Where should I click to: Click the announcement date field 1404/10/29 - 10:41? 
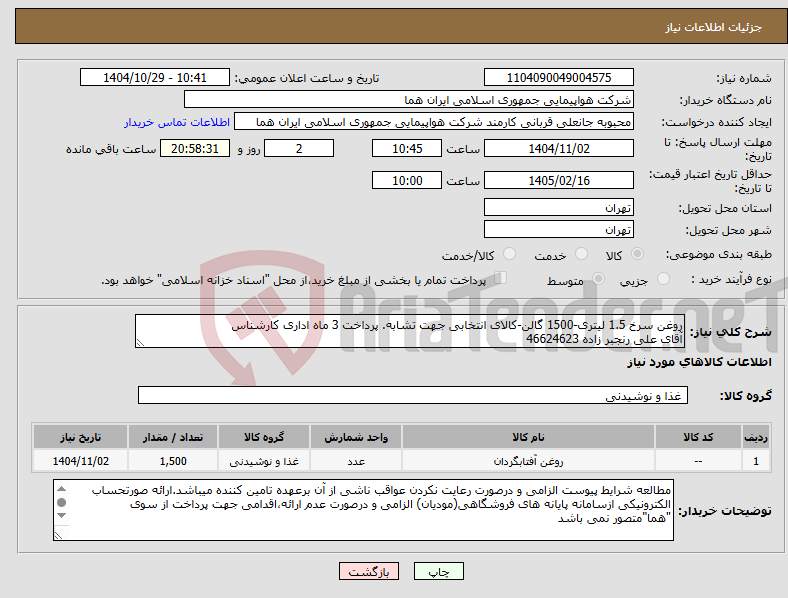pyautogui.click(x=155, y=77)
